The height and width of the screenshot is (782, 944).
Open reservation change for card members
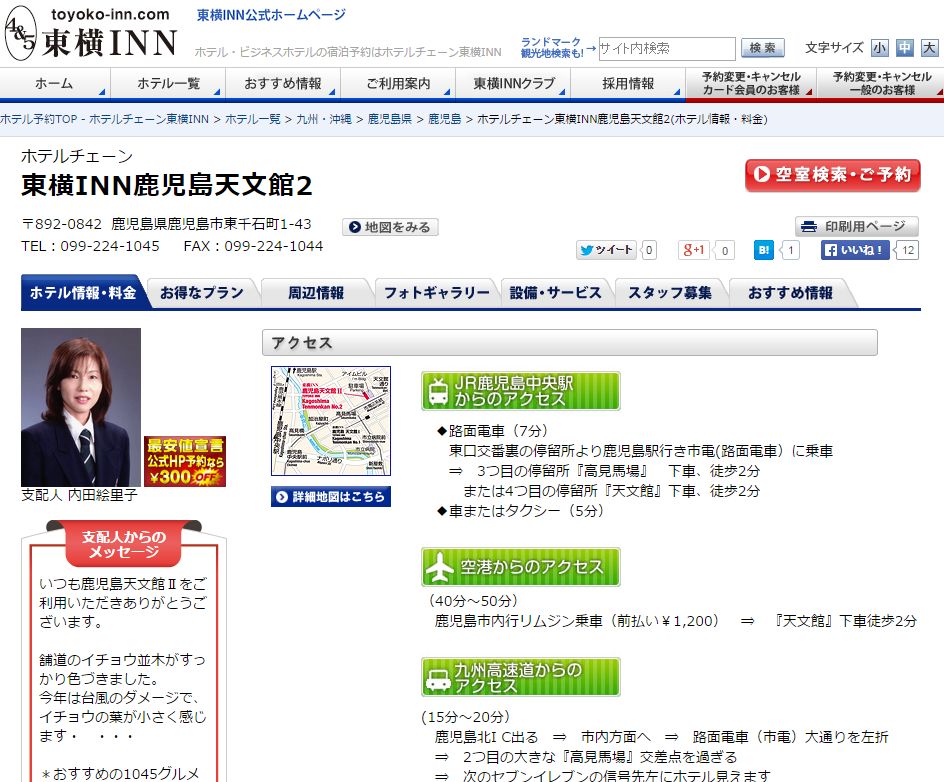(751, 83)
